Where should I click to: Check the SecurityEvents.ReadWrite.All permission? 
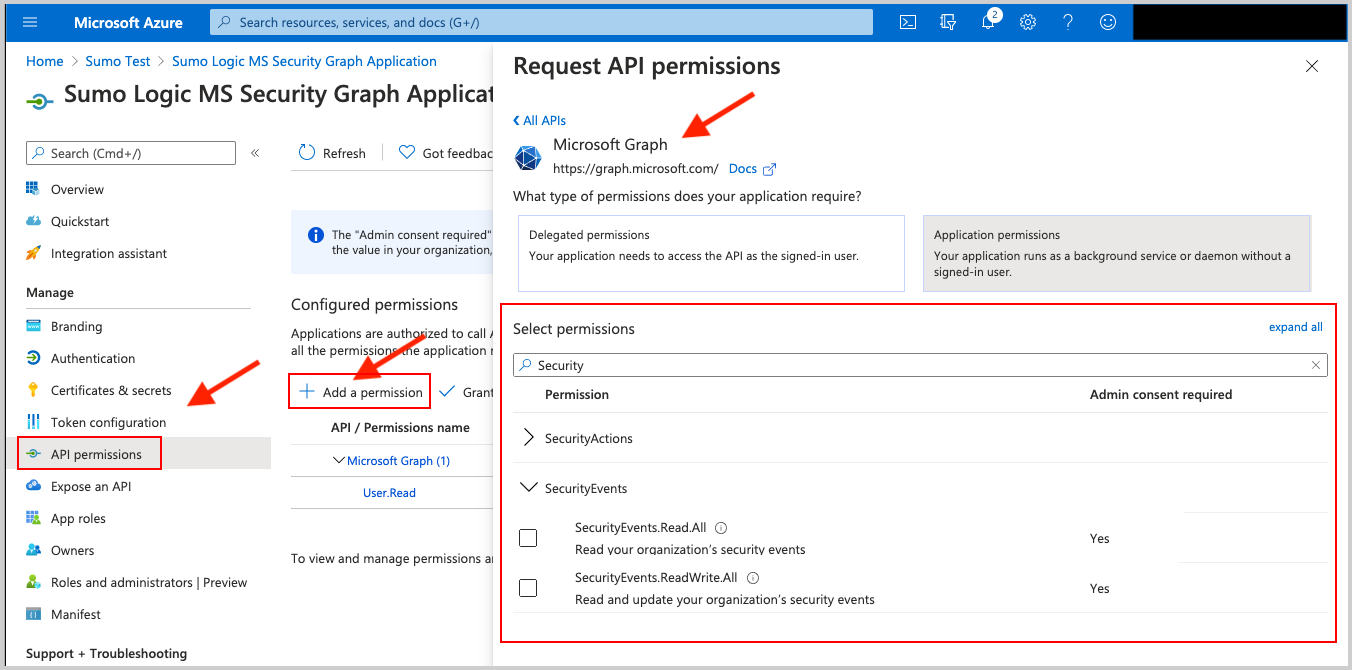[528, 587]
